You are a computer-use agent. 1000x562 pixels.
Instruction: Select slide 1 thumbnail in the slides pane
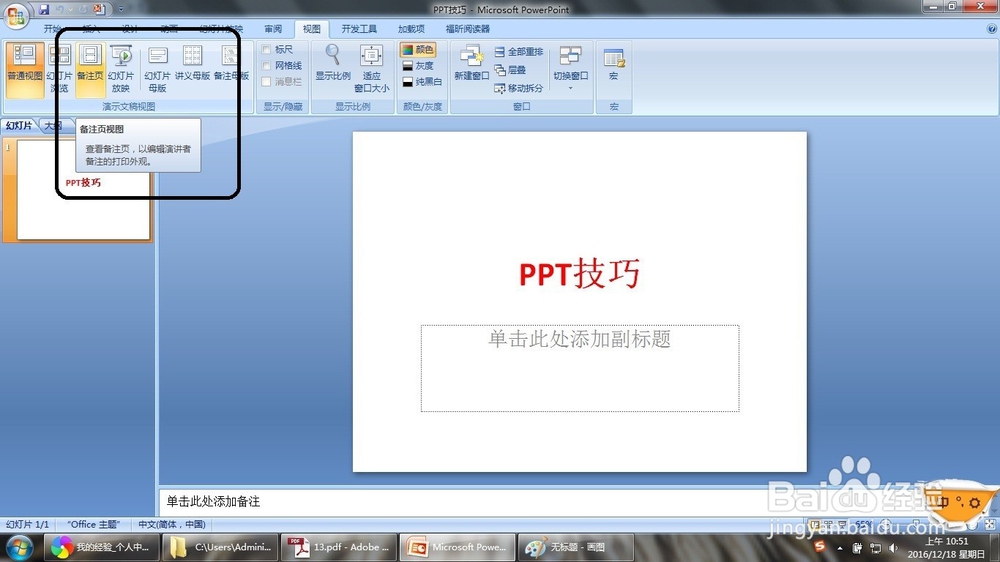pos(84,190)
